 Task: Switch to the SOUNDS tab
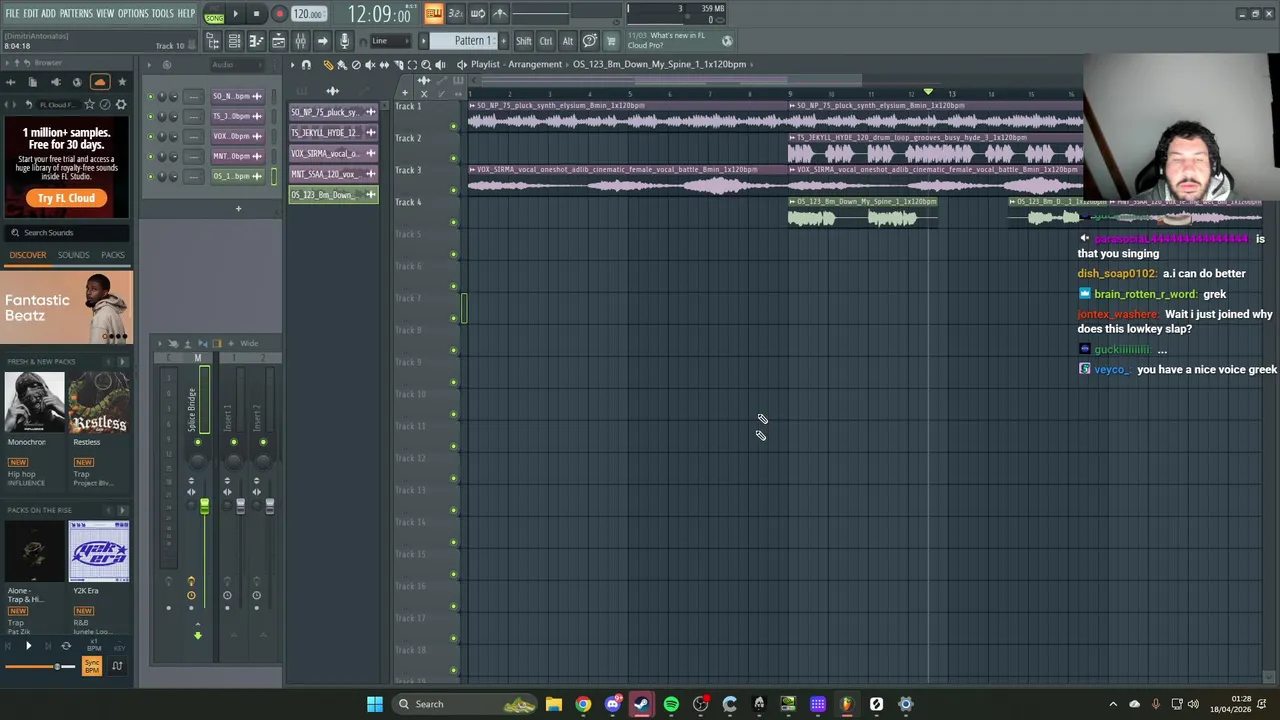pos(73,255)
